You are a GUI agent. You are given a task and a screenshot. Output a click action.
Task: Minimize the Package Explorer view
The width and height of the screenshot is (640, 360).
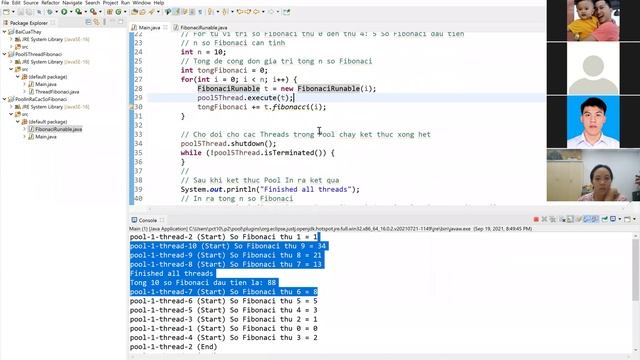coord(113,22)
